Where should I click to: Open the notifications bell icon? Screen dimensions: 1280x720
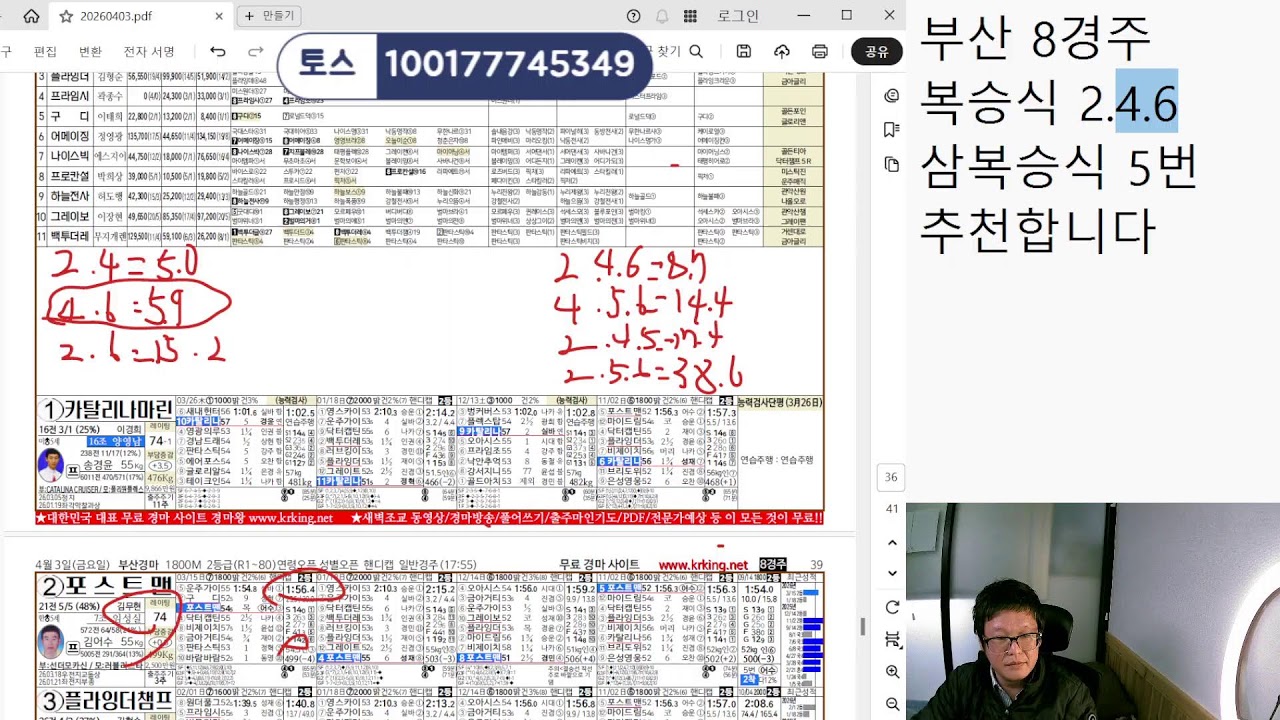tap(661, 16)
